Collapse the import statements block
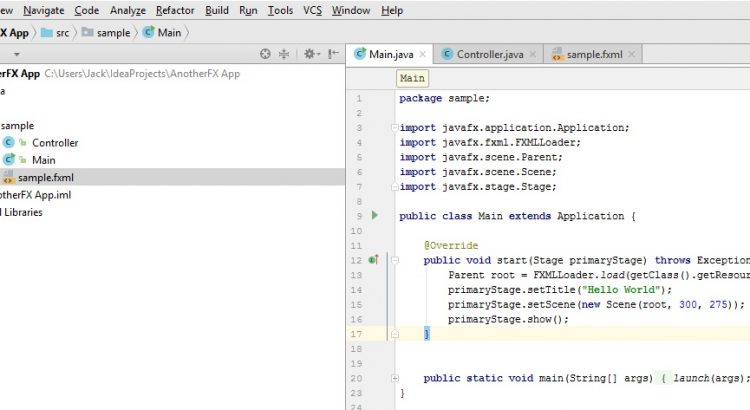The image size is (750, 410). [x=395, y=128]
